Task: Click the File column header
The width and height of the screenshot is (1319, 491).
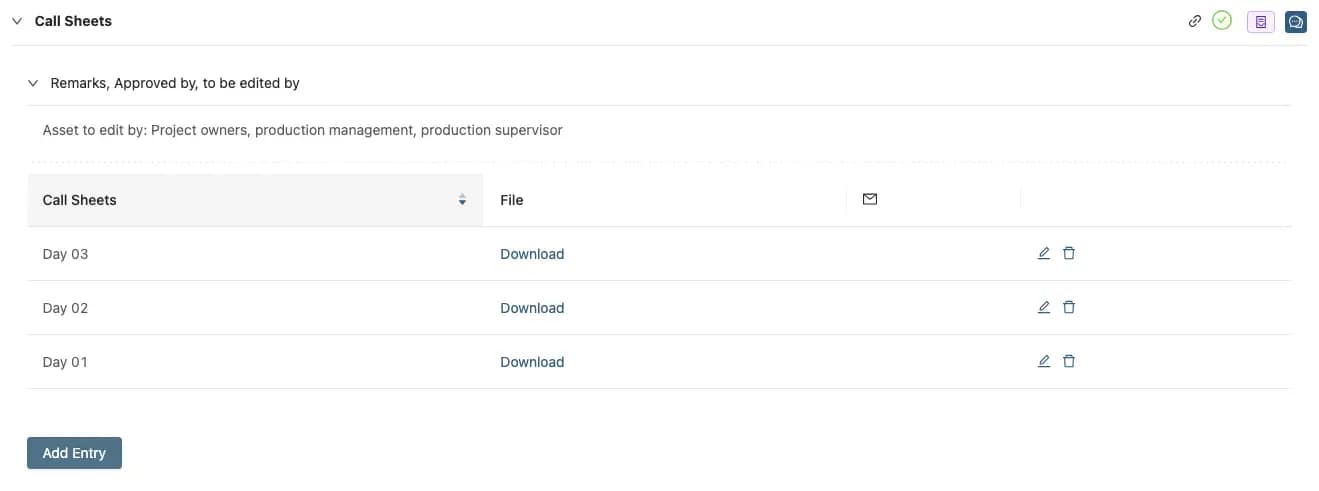Action: (512, 200)
